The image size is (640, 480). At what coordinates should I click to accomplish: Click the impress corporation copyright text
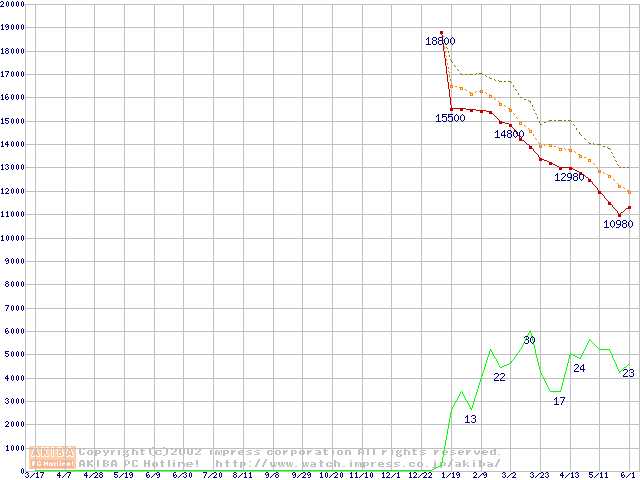pyautogui.click(x=290, y=452)
